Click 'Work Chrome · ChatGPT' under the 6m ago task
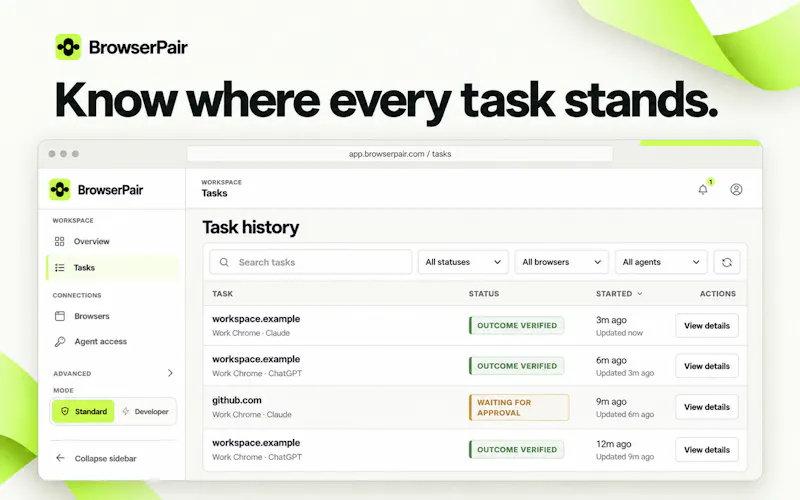800x500 pixels. (x=257, y=373)
